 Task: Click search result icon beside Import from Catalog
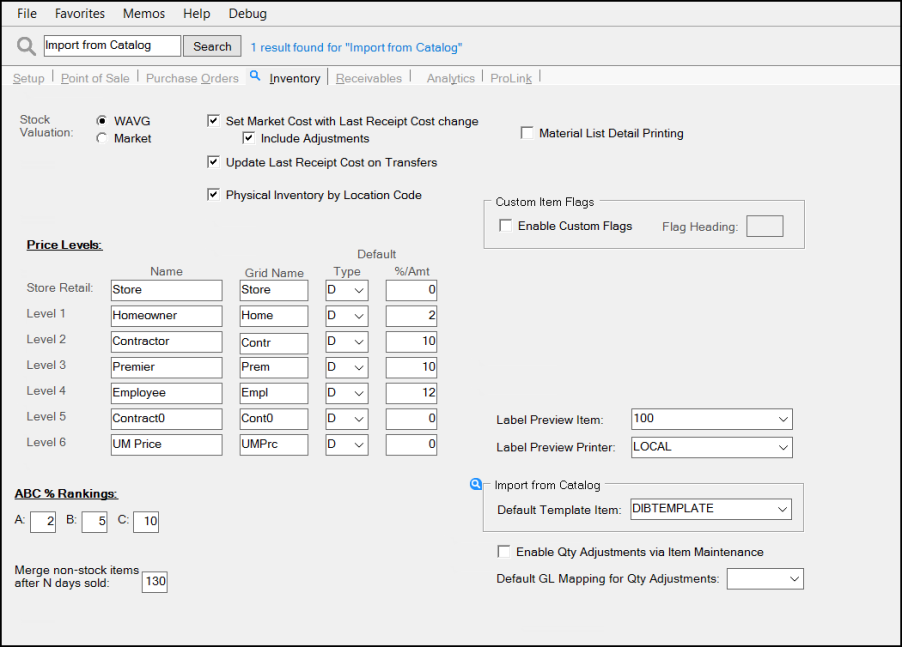[x=476, y=485]
